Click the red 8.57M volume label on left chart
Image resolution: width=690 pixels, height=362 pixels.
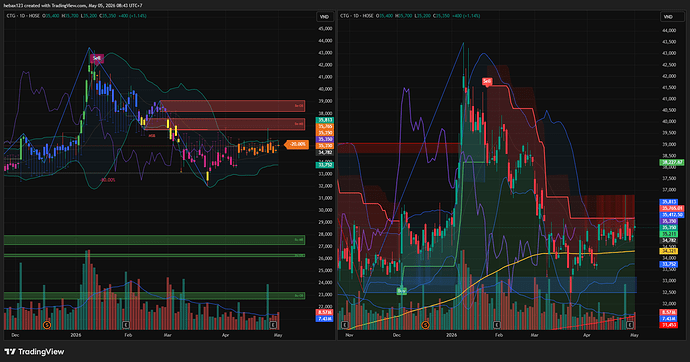point(324,312)
